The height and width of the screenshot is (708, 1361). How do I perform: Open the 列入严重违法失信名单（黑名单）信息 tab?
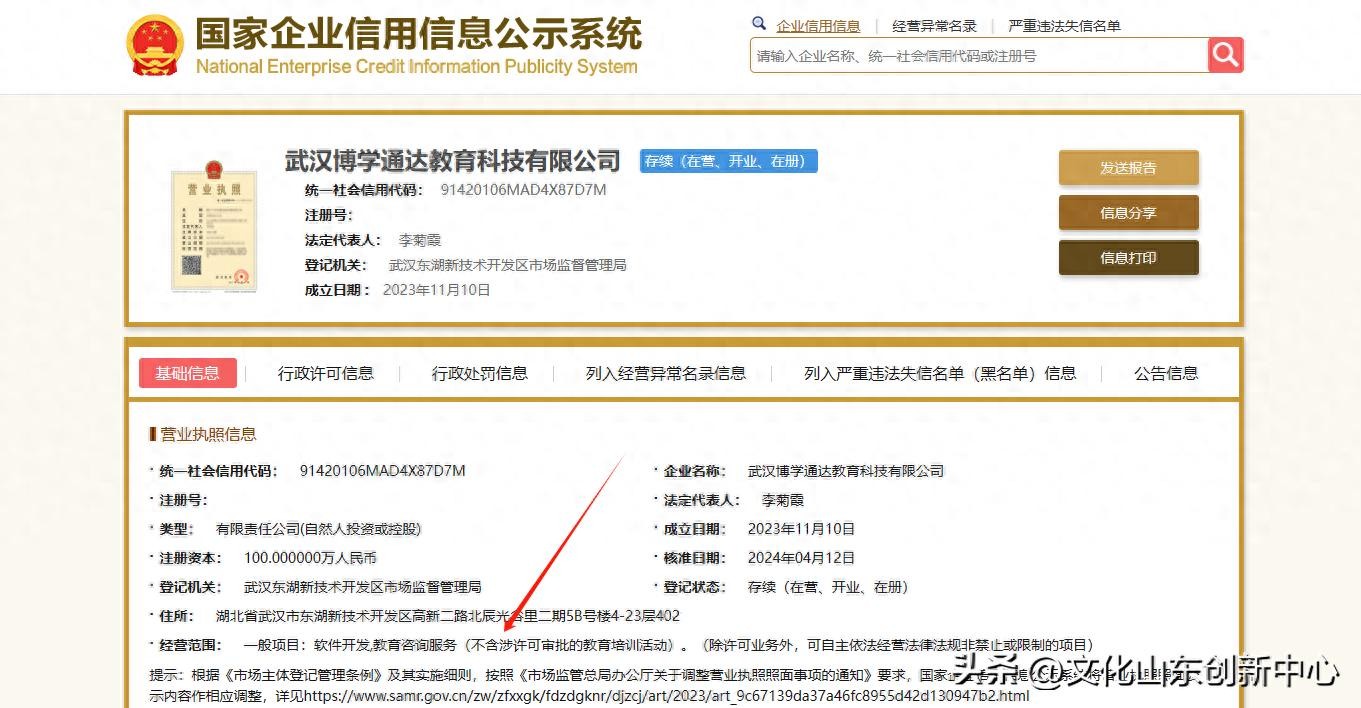(939, 373)
